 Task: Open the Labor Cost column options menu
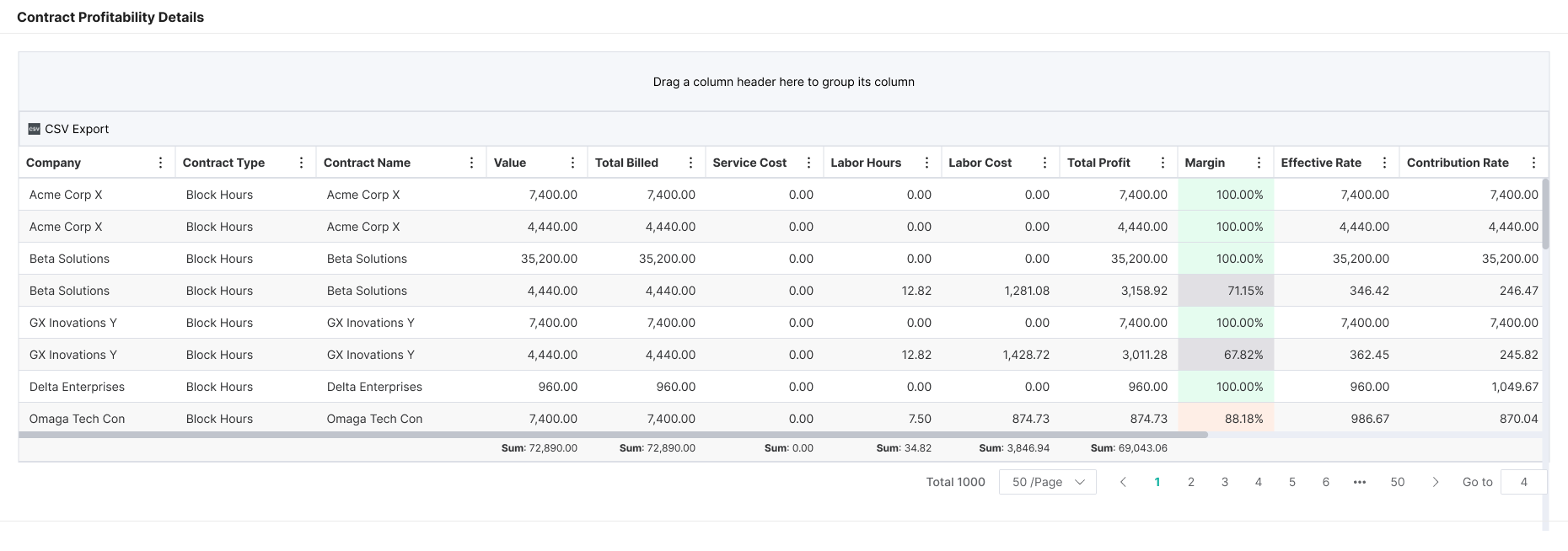pos(1044,163)
